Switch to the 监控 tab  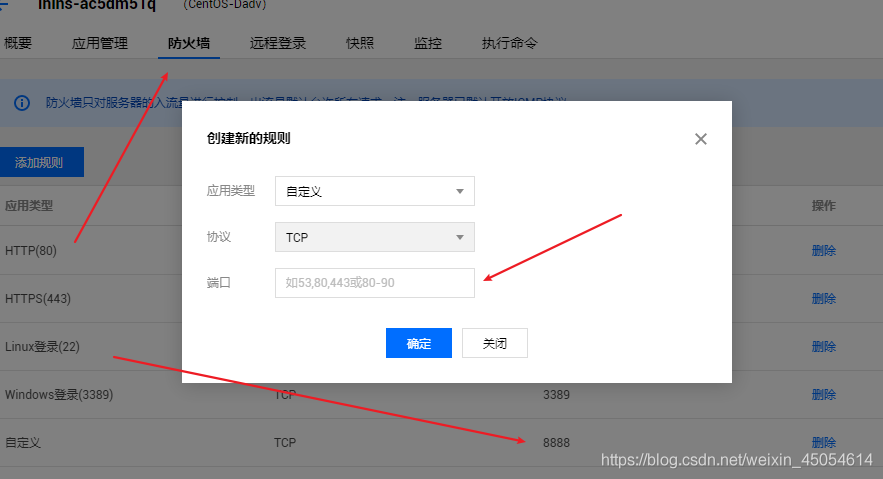[x=428, y=43]
